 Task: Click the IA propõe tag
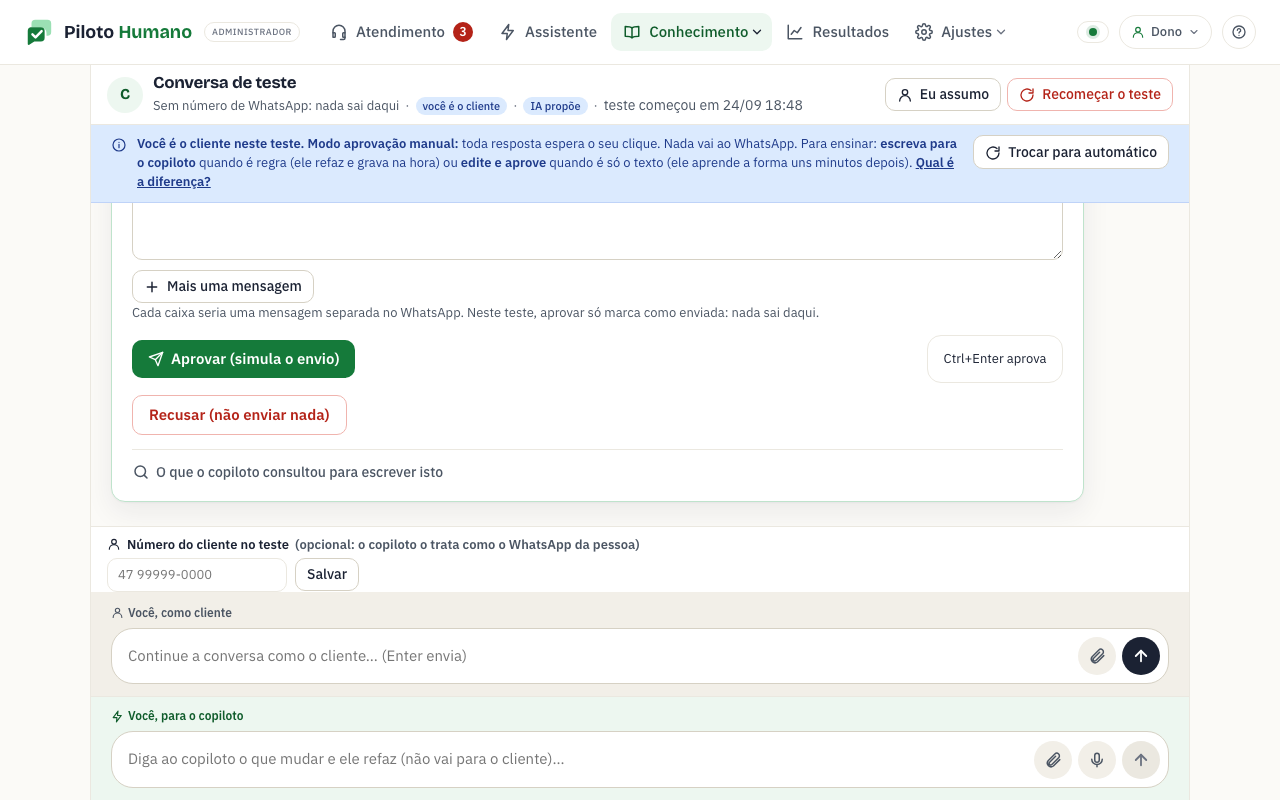(555, 106)
